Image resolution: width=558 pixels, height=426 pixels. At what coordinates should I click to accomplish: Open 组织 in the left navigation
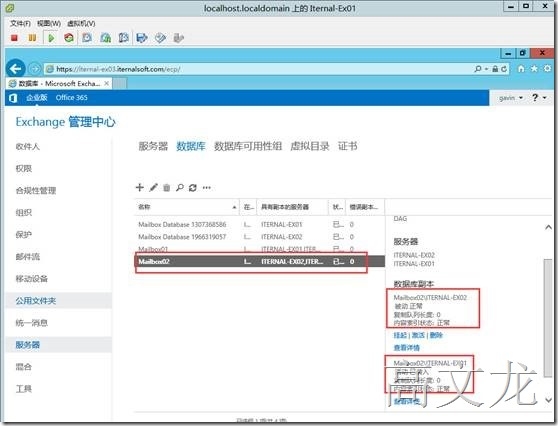(x=24, y=212)
